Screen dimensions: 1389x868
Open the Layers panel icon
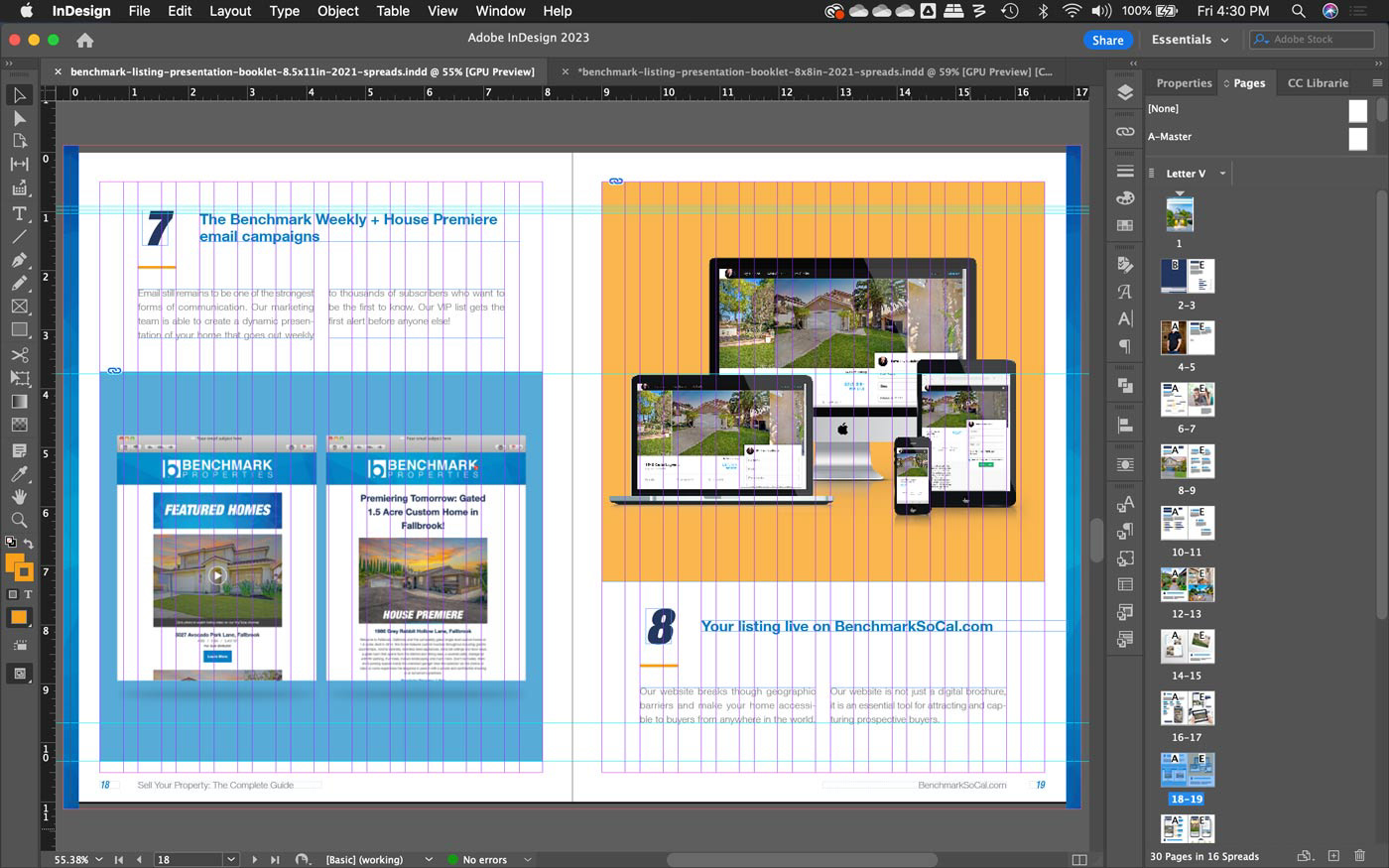1125,92
